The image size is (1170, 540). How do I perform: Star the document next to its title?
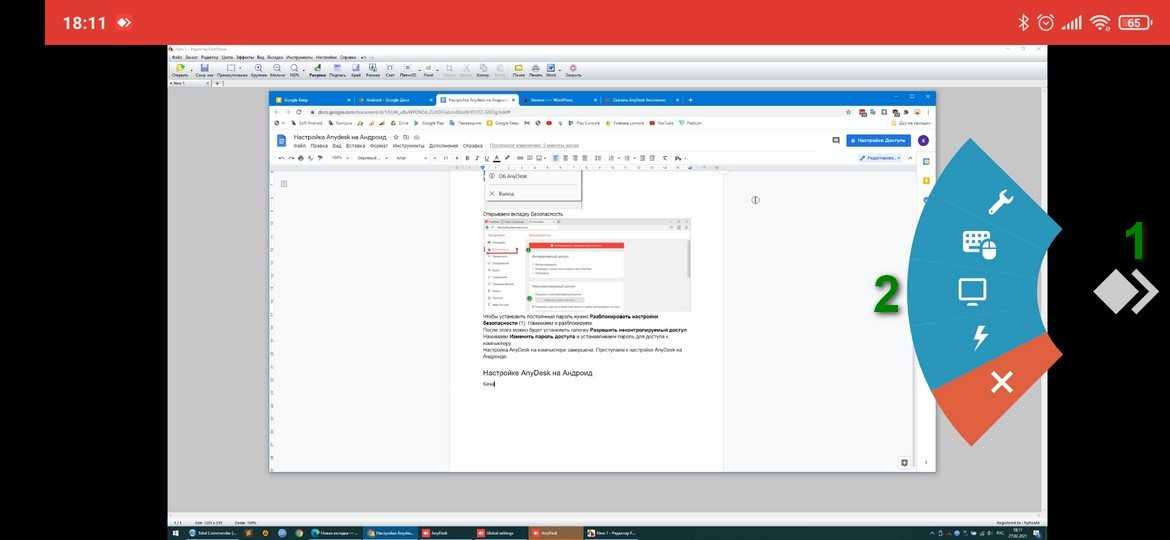(x=396, y=136)
